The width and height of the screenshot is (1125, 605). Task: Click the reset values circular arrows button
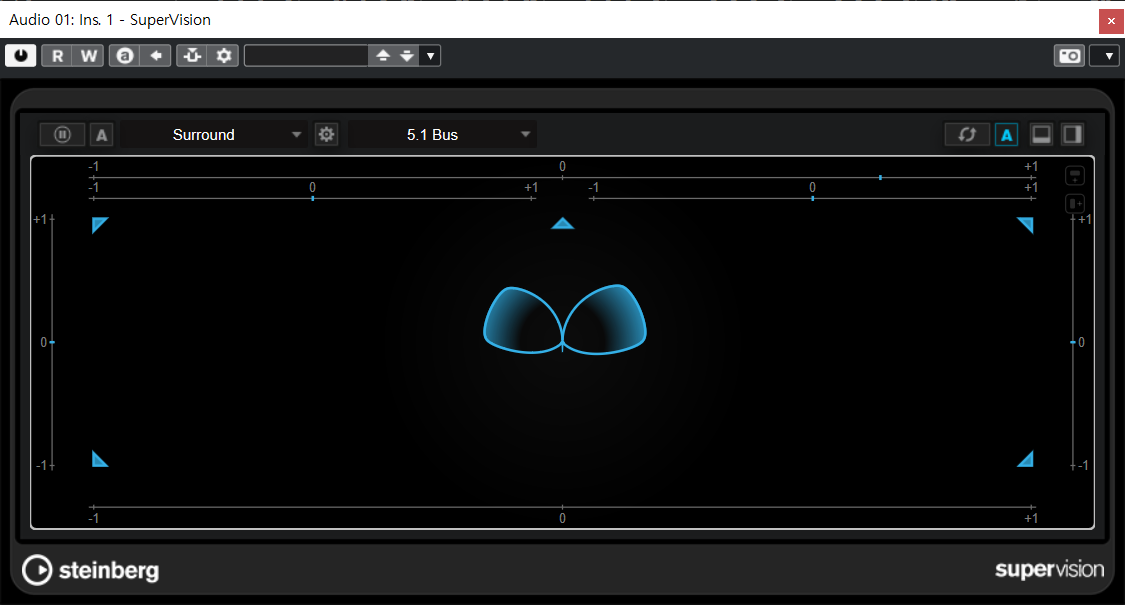click(x=967, y=134)
